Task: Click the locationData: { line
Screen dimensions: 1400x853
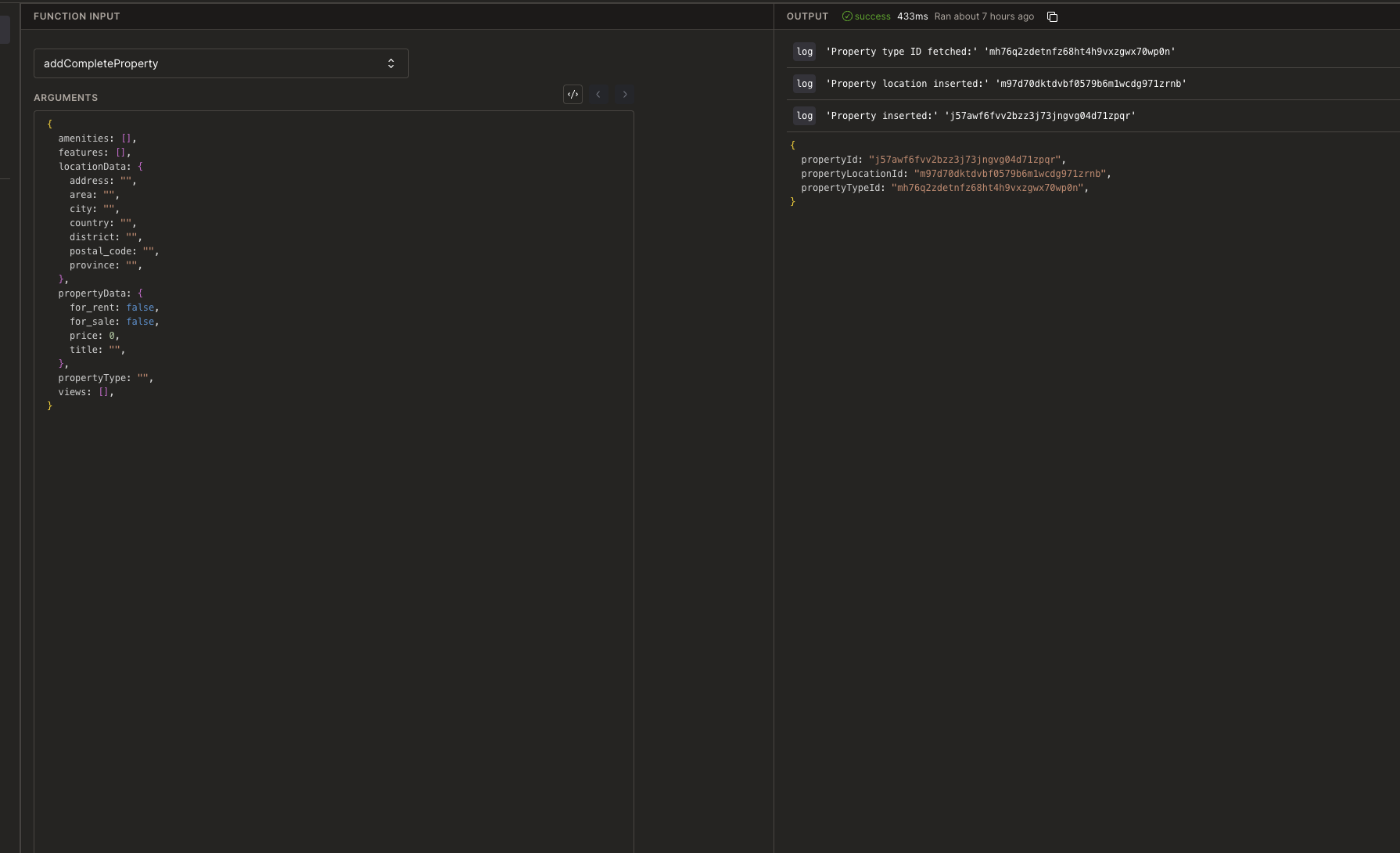Action: pos(100,167)
